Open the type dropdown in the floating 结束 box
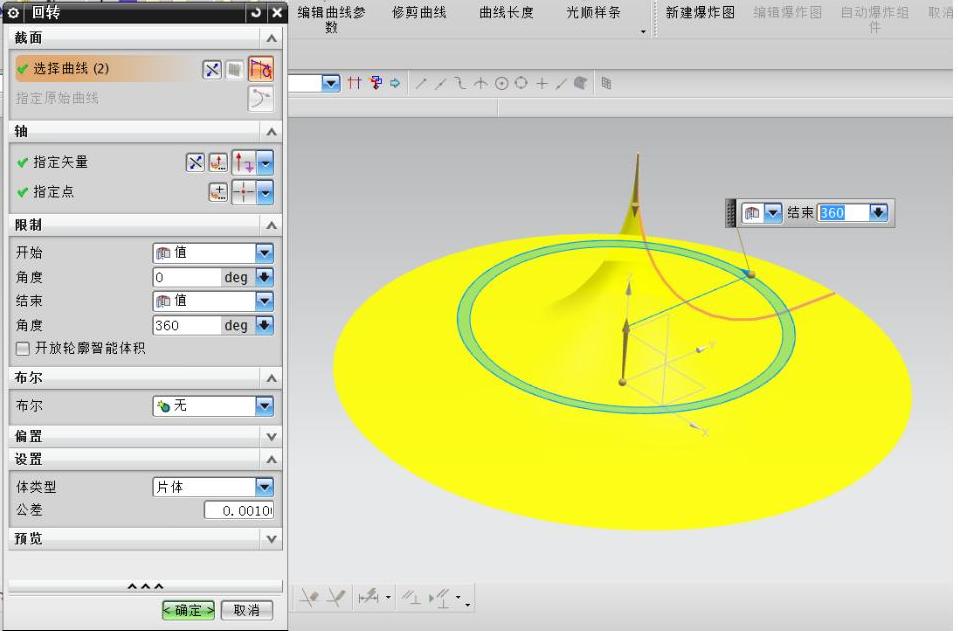The height and width of the screenshot is (631, 959). tap(773, 213)
